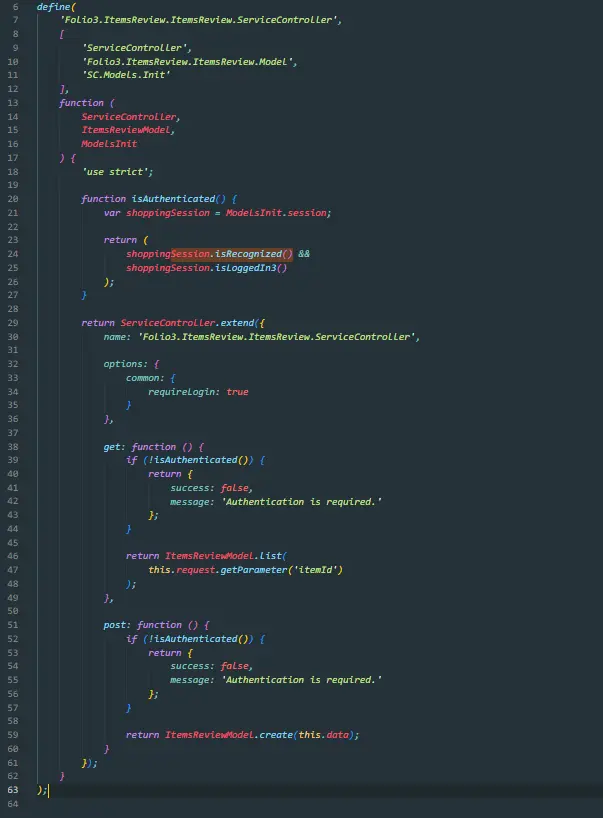Click the 'SC.Models.Init' dependency string

pos(126,75)
